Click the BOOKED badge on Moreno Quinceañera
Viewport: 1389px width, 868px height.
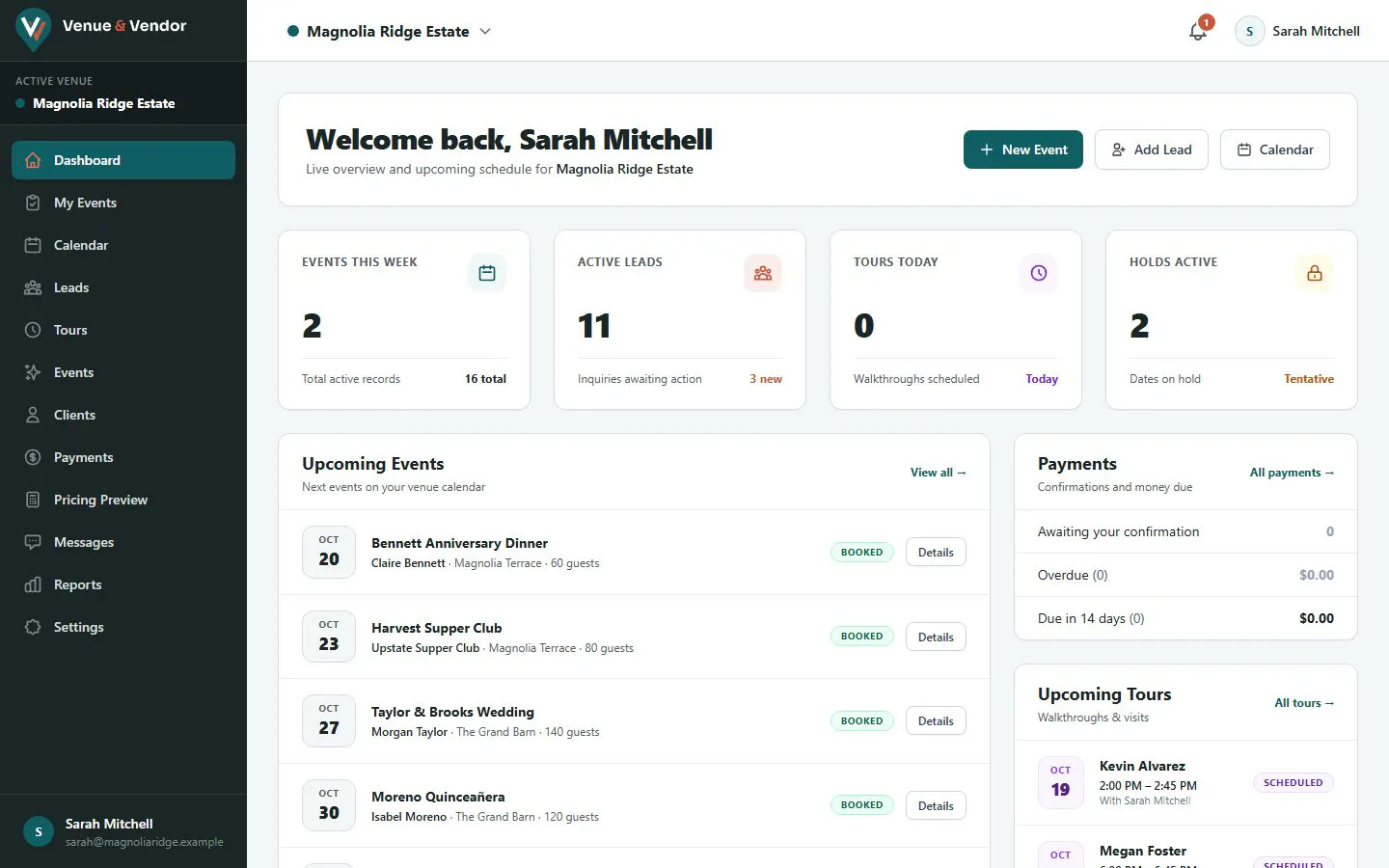point(862,805)
